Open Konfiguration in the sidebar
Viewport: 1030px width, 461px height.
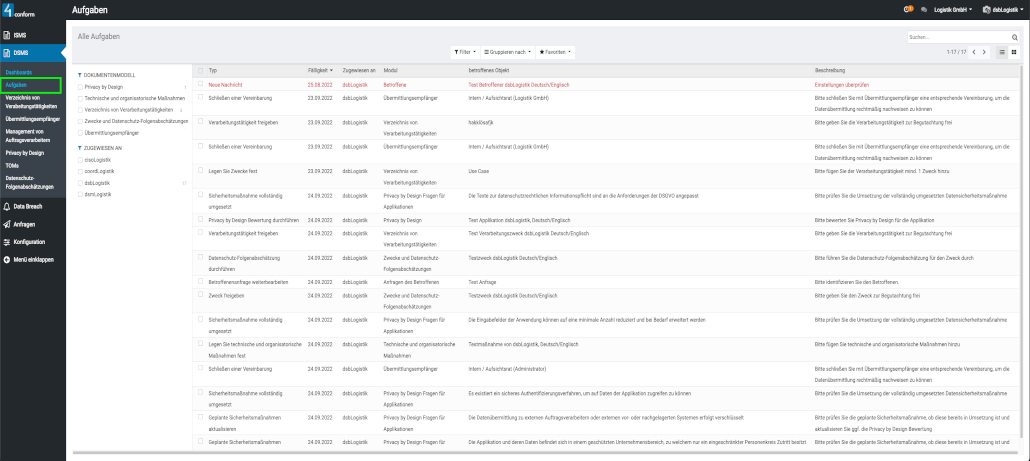tap(28, 241)
